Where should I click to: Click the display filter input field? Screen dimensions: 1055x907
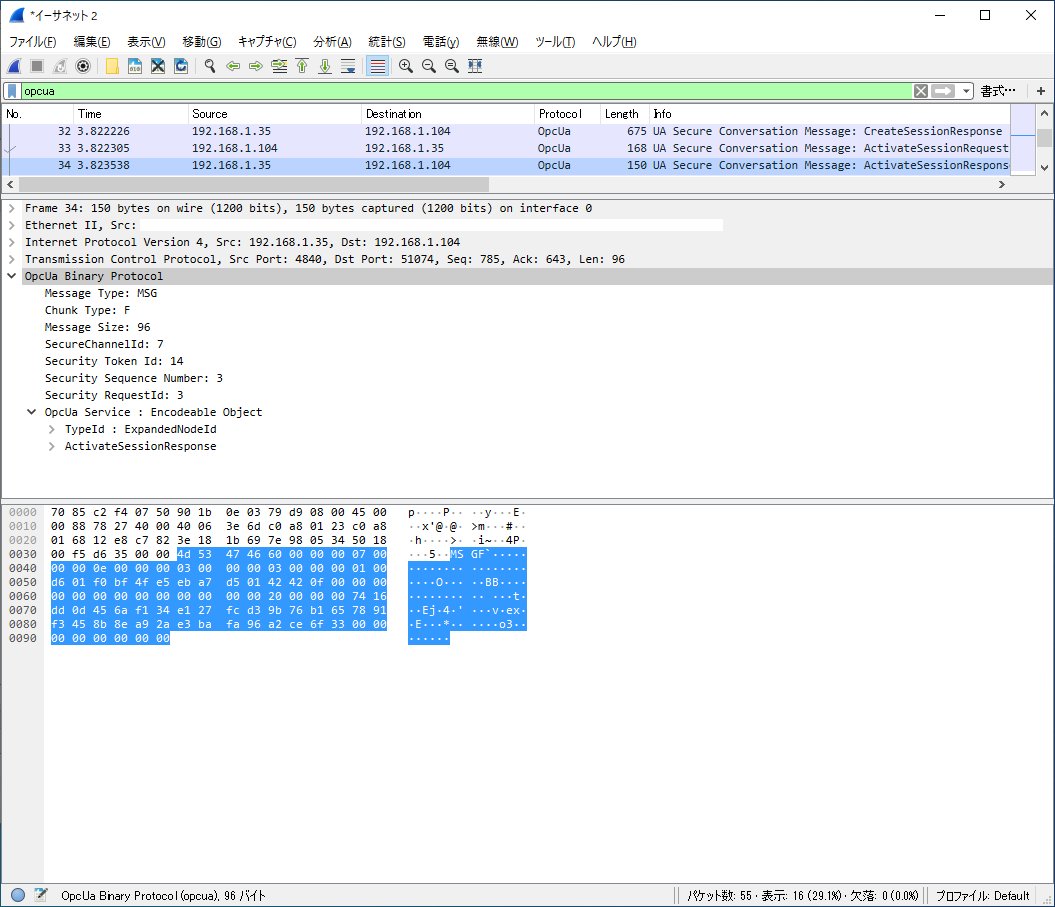tap(467, 91)
